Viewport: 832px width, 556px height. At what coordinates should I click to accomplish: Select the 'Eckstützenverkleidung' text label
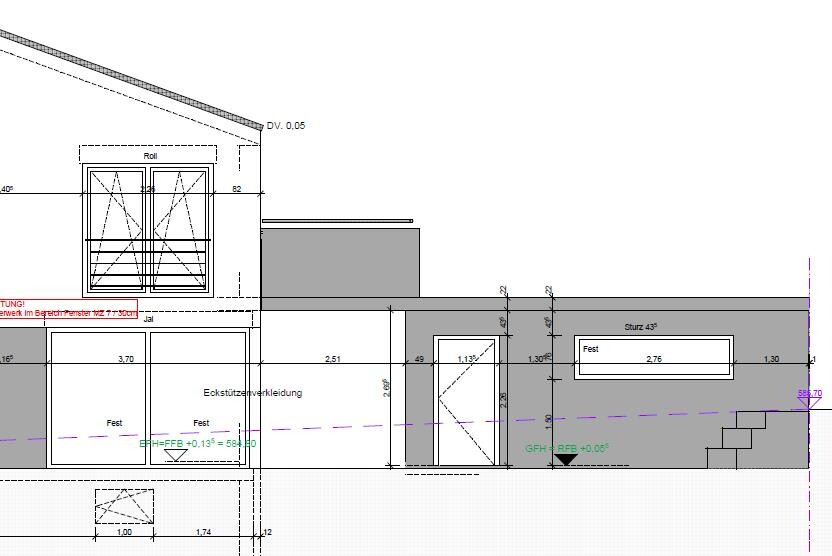252,393
